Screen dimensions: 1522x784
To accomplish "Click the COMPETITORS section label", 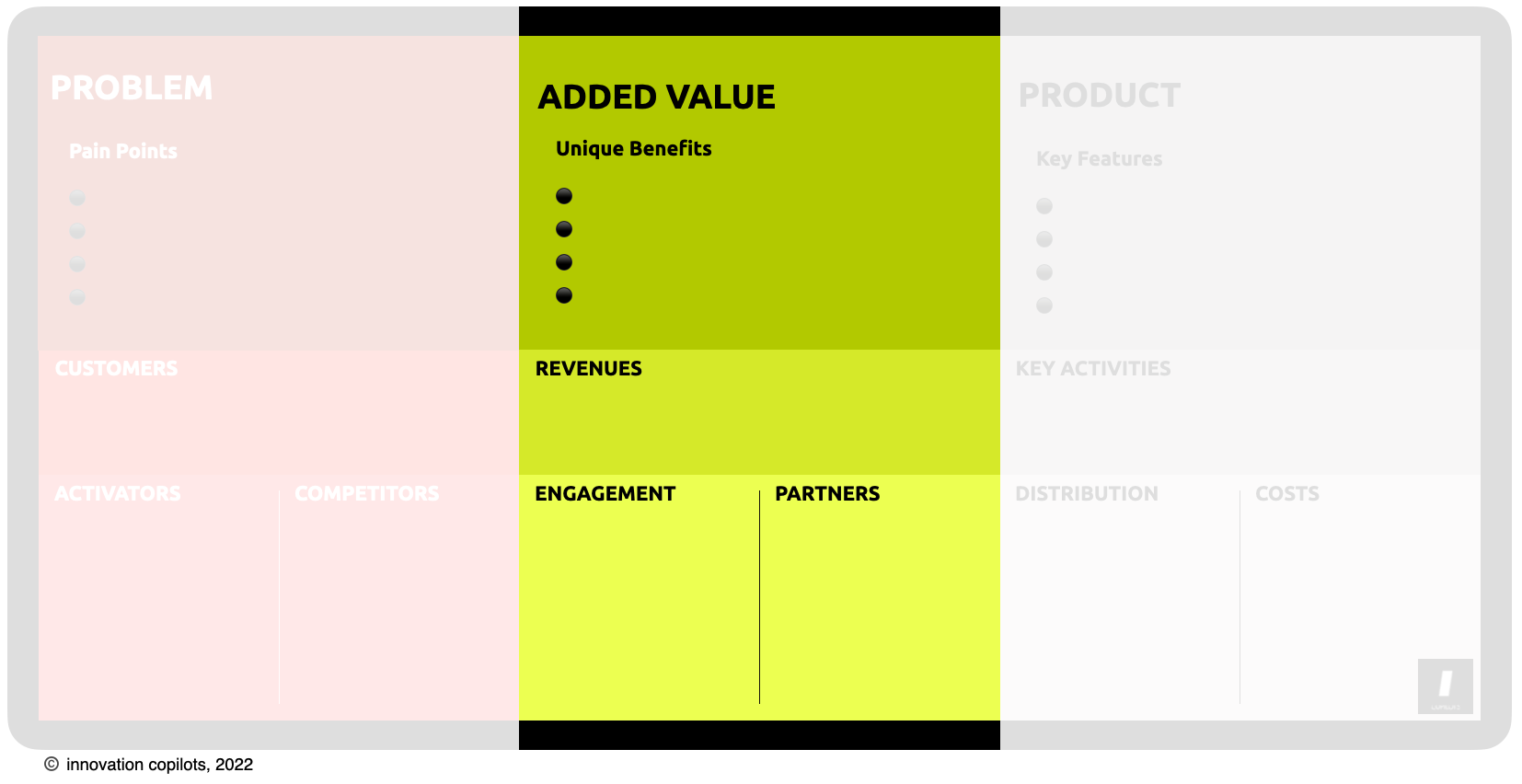I will [367, 493].
